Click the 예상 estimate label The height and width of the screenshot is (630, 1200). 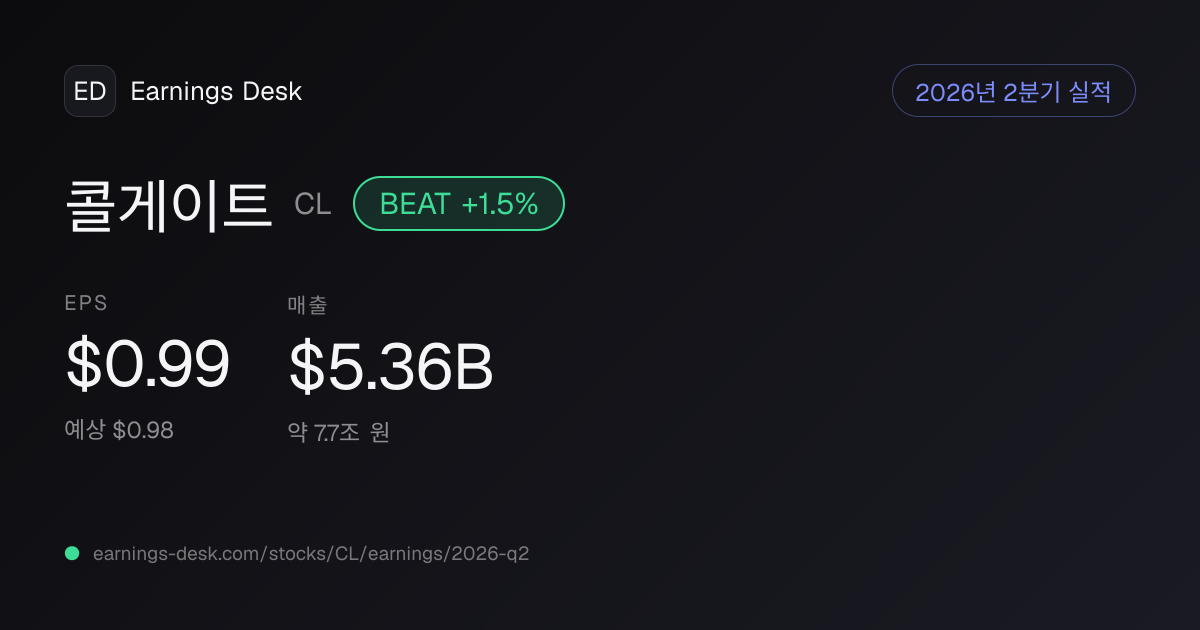[x=85, y=430]
